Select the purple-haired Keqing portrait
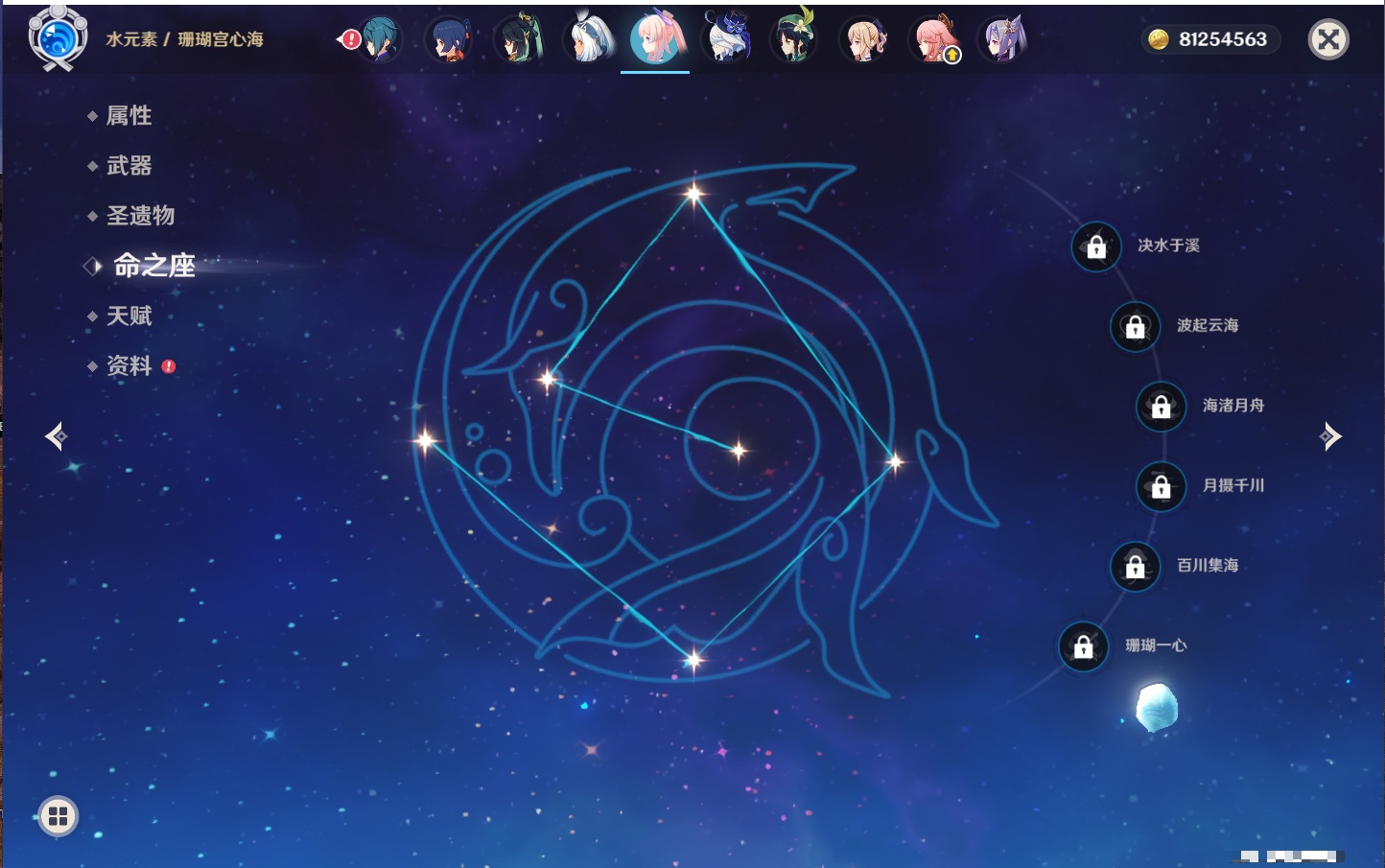The width and height of the screenshot is (1385, 868). [1001, 39]
